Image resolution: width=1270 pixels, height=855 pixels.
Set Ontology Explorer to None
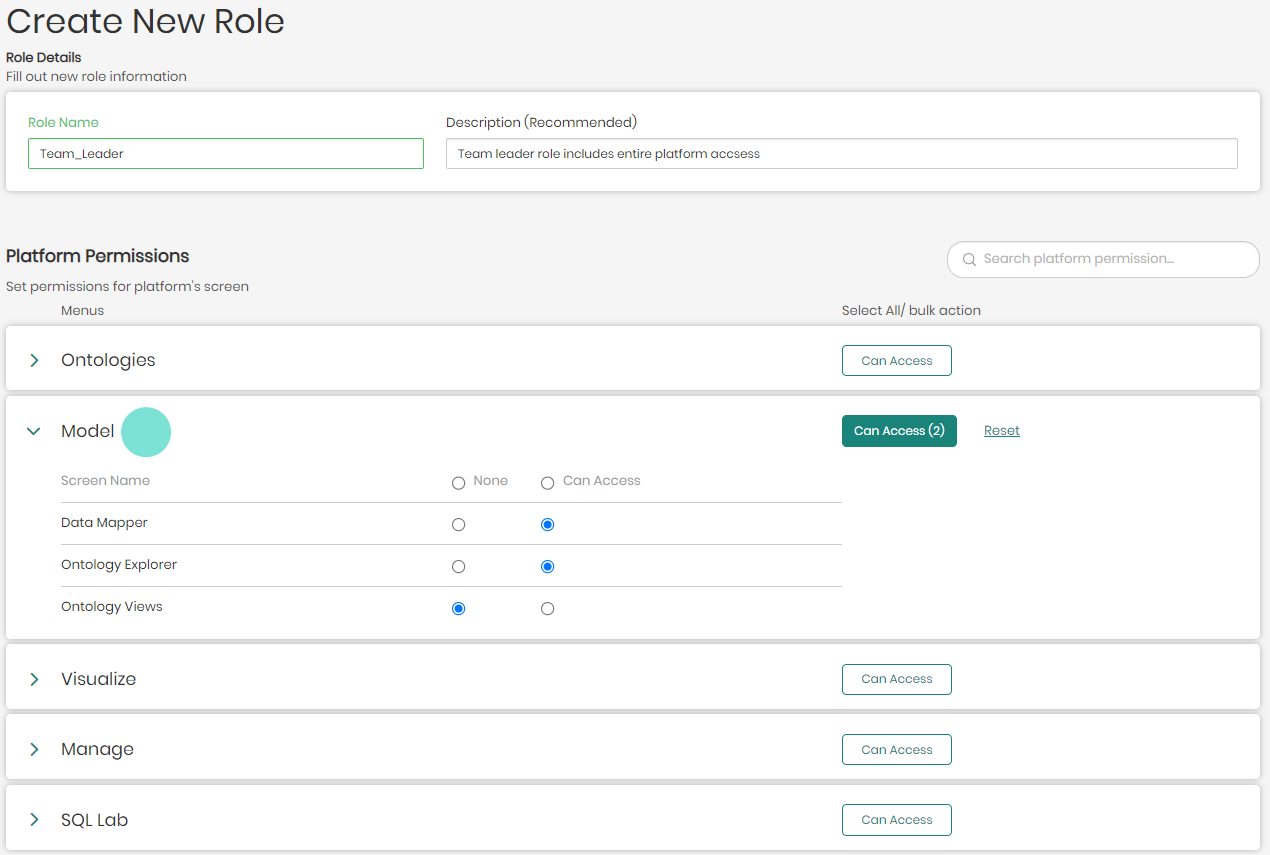pyautogui.click(x=458, y=567)
